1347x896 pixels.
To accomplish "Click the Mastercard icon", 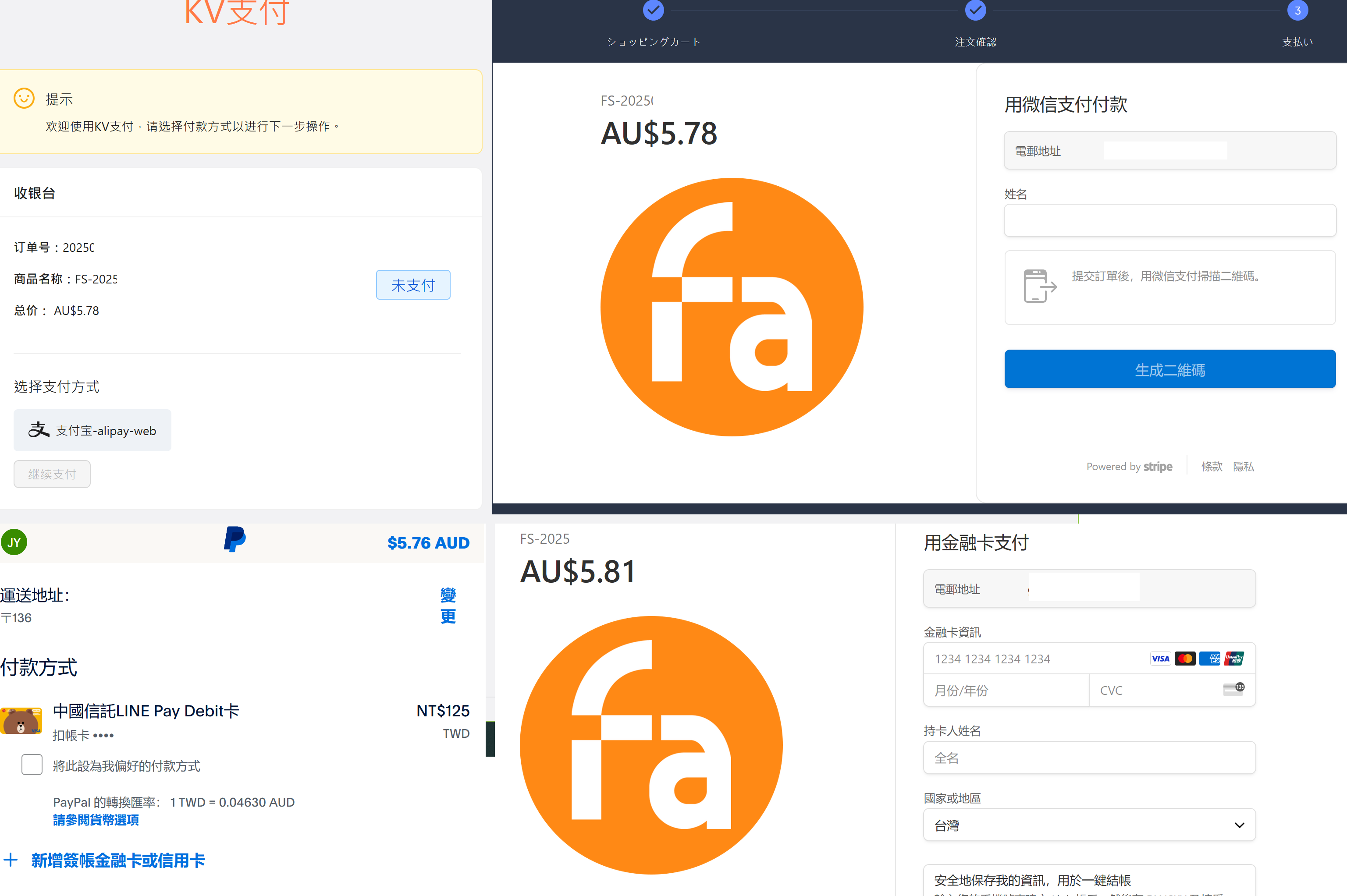I will click(x=1185, y=659).
